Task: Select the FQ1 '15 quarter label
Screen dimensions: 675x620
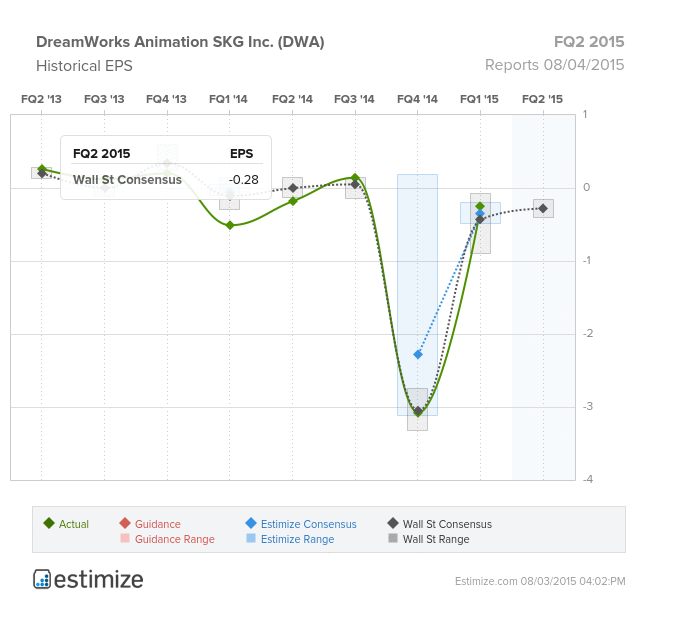Action: pos(480,99)
